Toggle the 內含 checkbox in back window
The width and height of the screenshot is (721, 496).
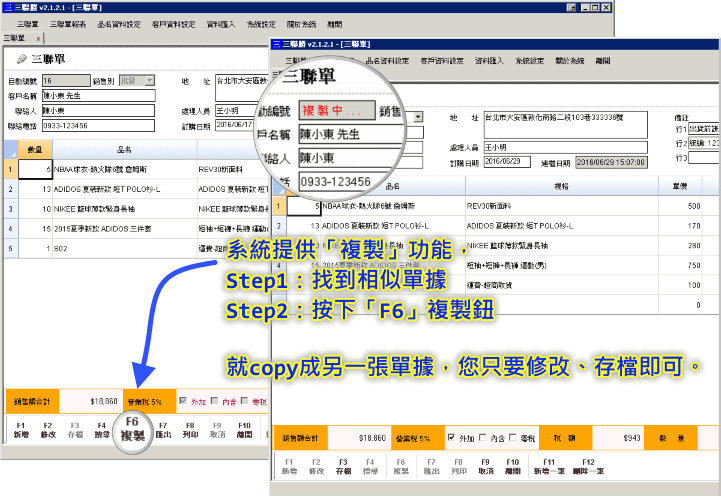coord(214,400)
